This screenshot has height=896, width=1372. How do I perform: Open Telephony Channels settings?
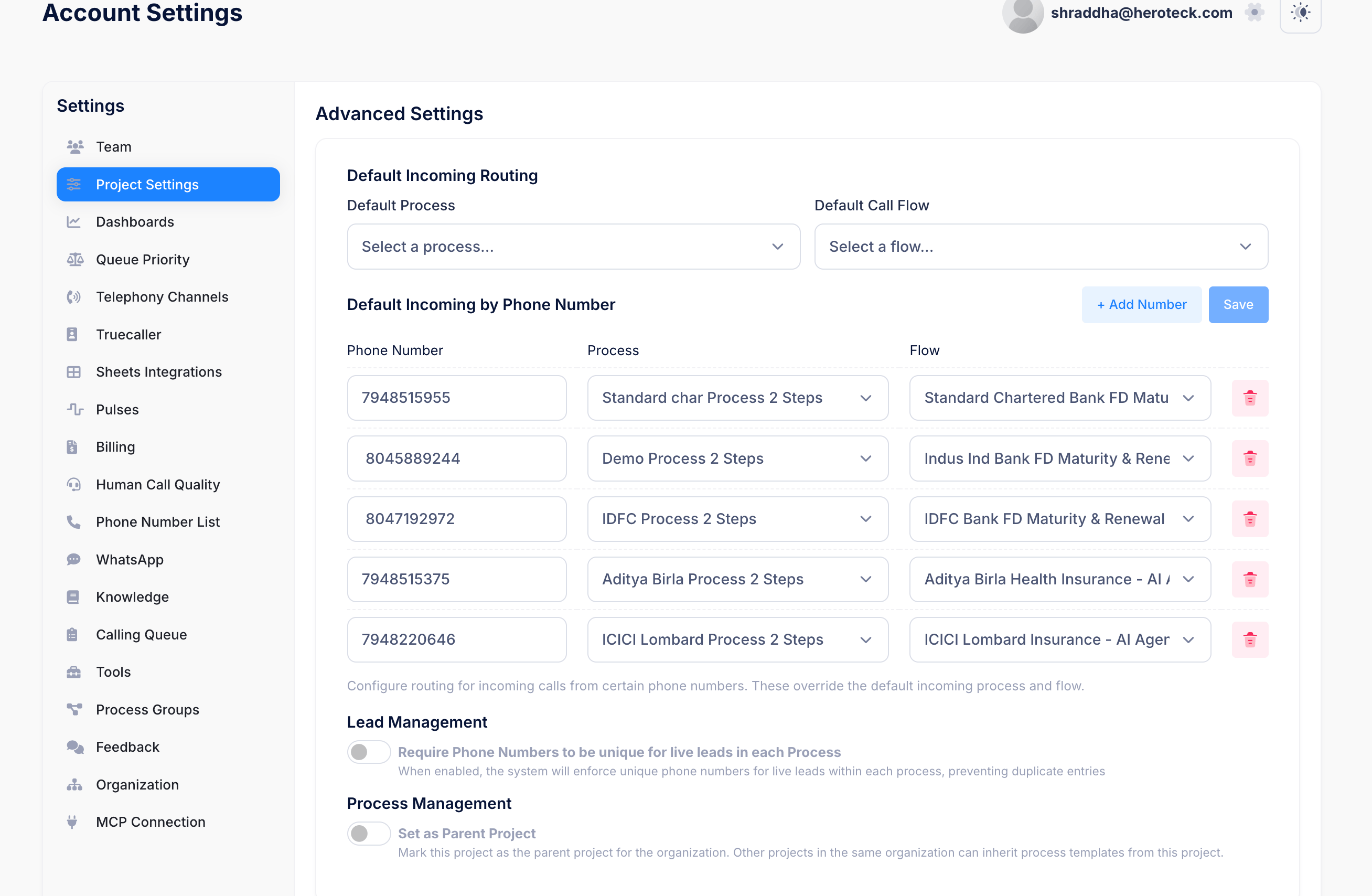(x=168, y=297)
